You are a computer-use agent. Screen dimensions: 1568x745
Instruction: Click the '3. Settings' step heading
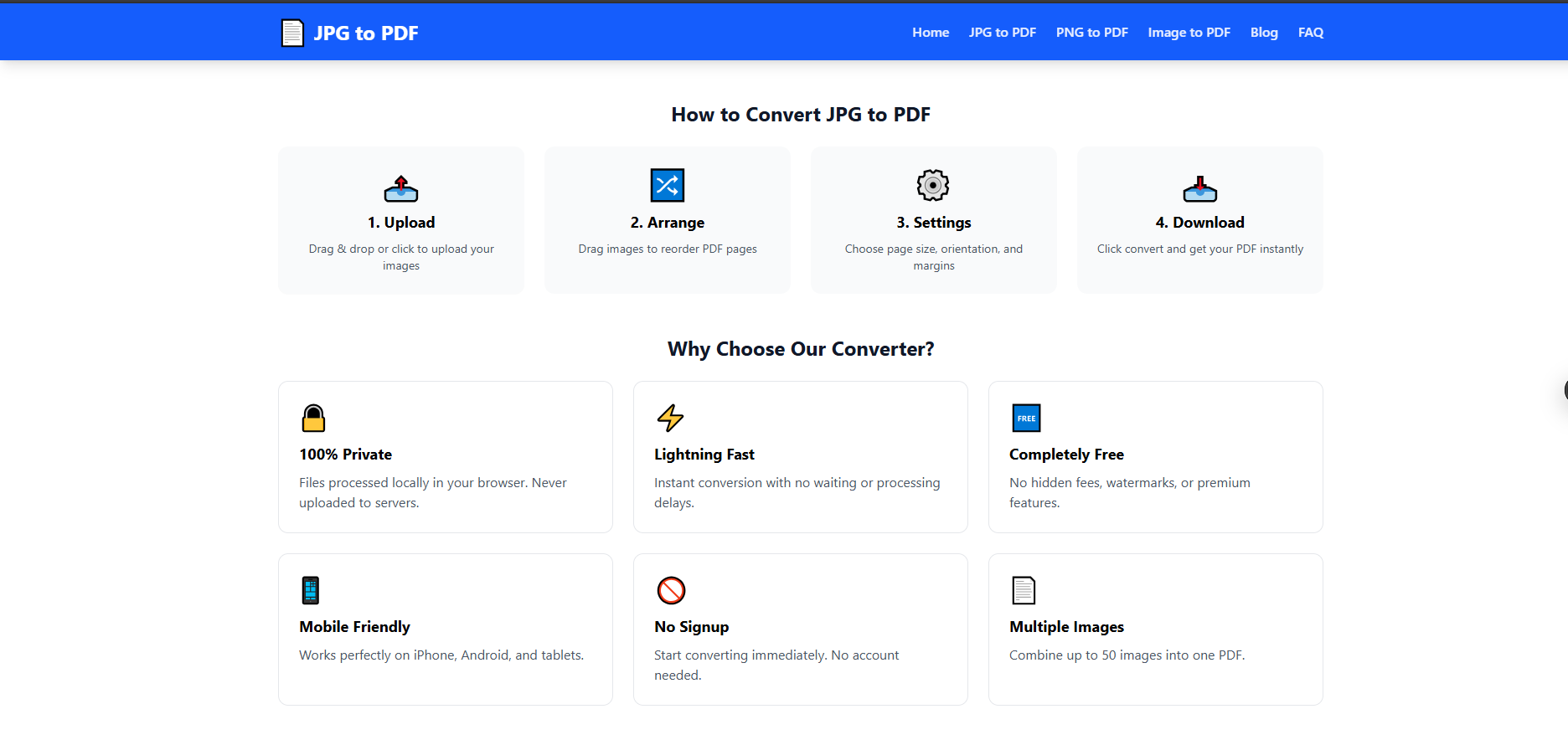point(934,223)
